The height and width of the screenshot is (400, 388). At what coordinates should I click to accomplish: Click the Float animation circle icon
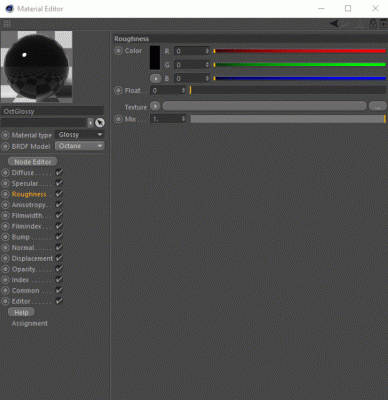(x=118, y=90)
